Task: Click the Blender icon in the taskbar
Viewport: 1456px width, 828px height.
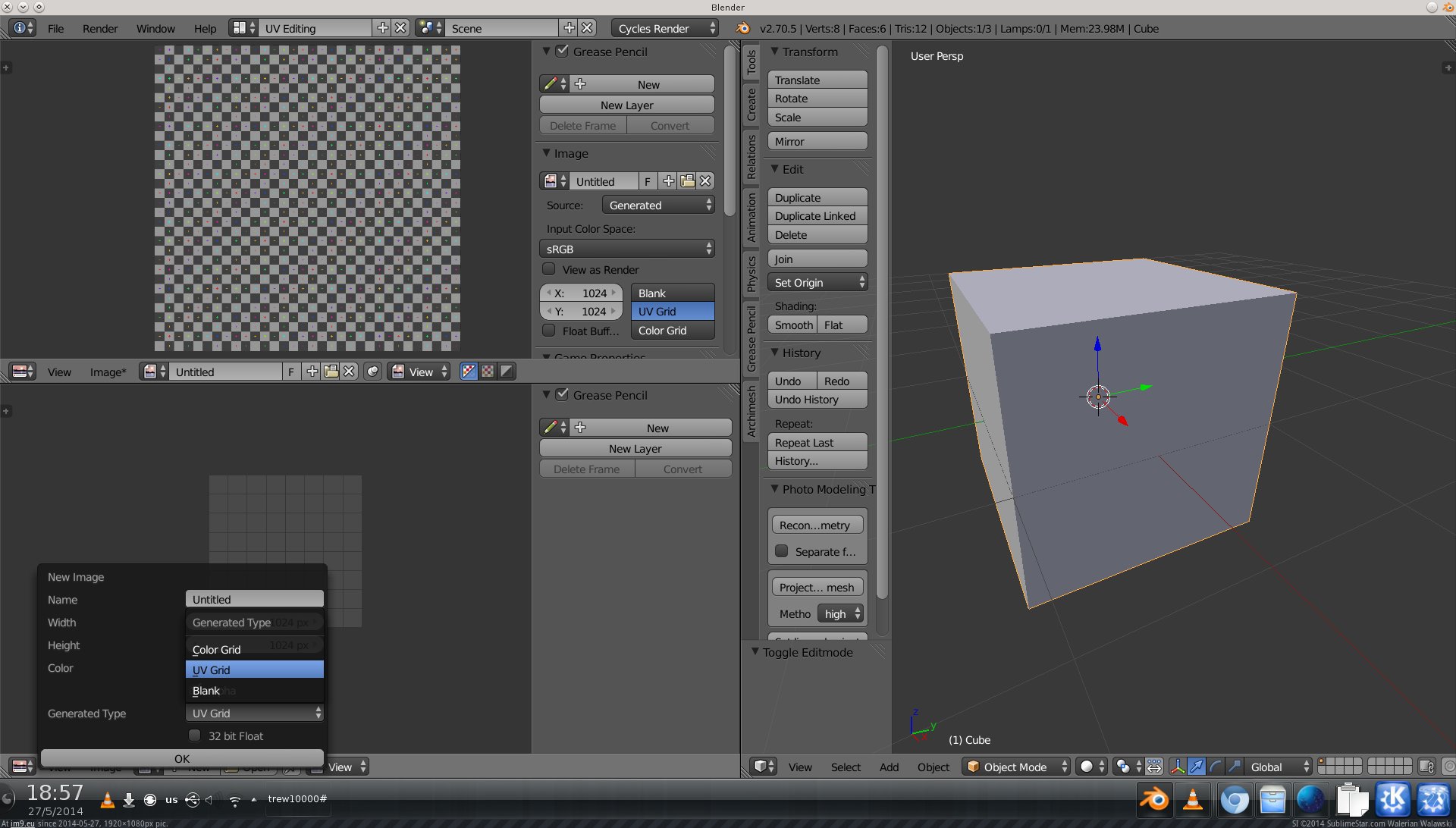Action: tap(1154, 800)
